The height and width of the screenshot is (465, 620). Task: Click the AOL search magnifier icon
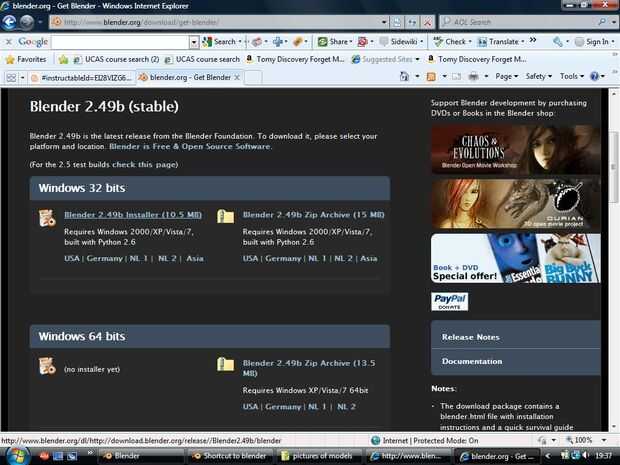pos(602,22)
